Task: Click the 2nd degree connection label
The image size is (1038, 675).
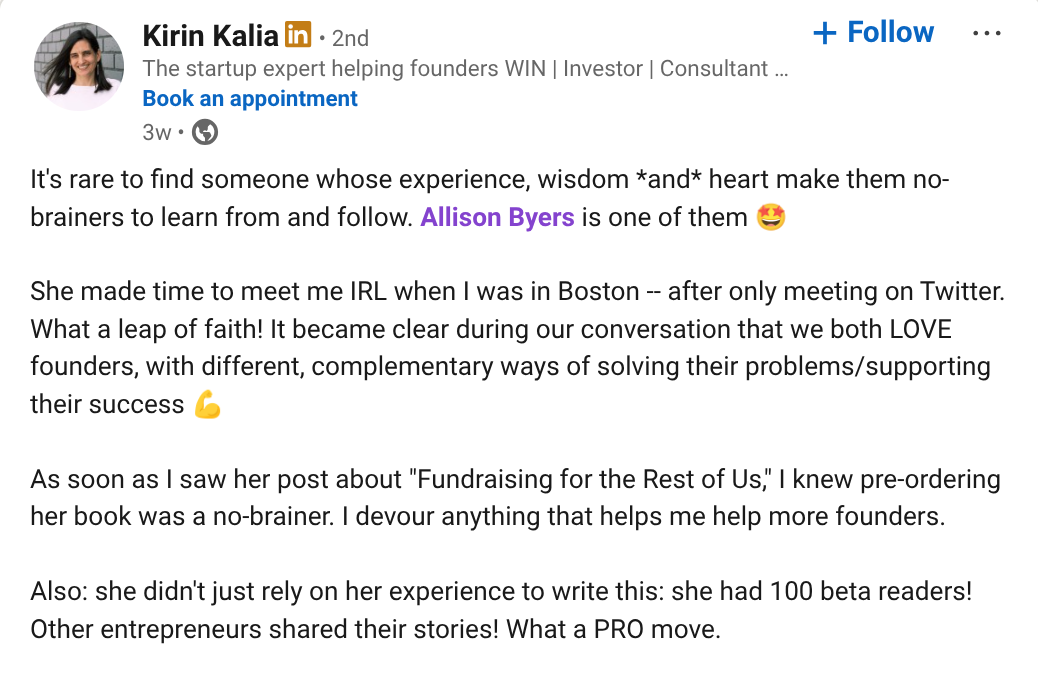Action: point(350,39)
